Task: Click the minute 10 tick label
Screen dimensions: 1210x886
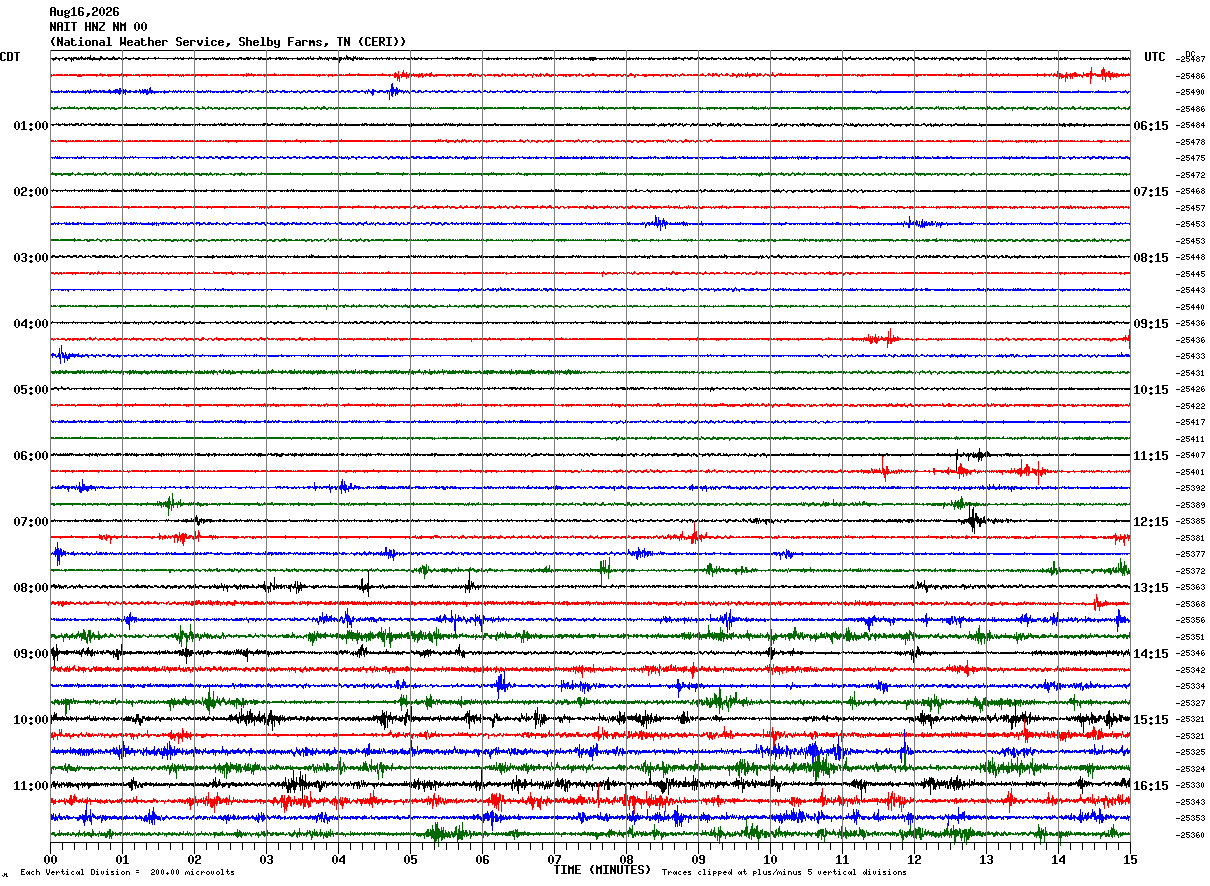Action: tap(770, 859)
